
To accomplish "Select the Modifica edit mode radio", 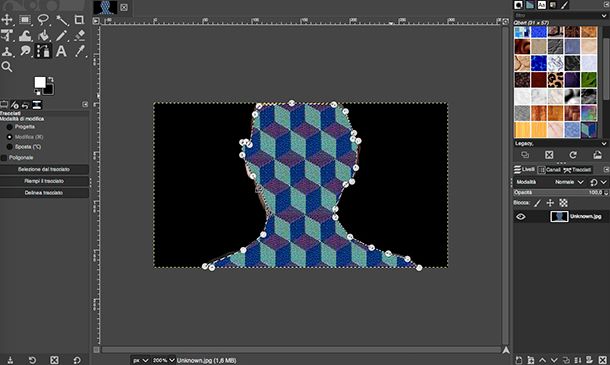I will 10,137.
